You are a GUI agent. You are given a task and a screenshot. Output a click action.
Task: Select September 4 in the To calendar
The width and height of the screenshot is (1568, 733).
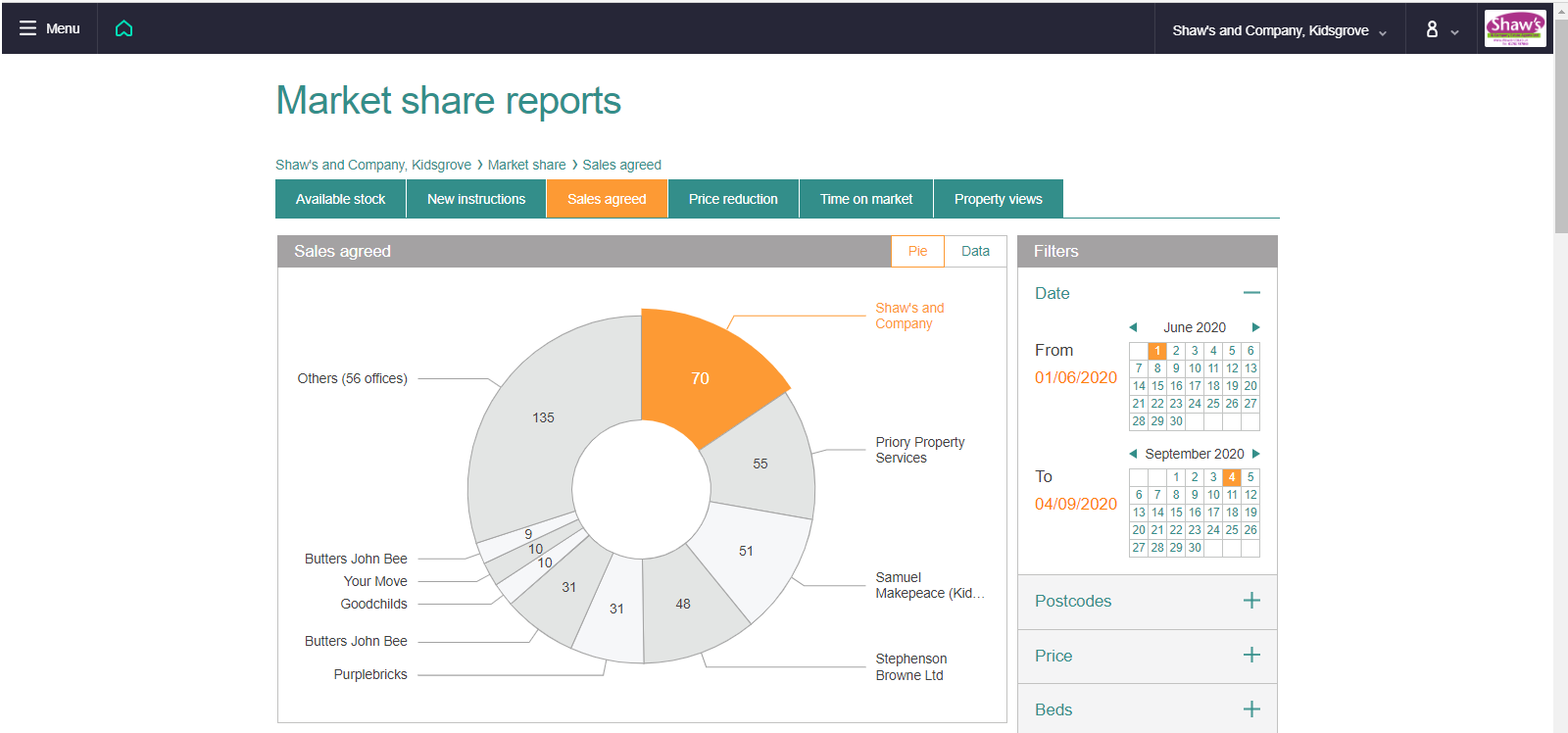[1232, 477]
